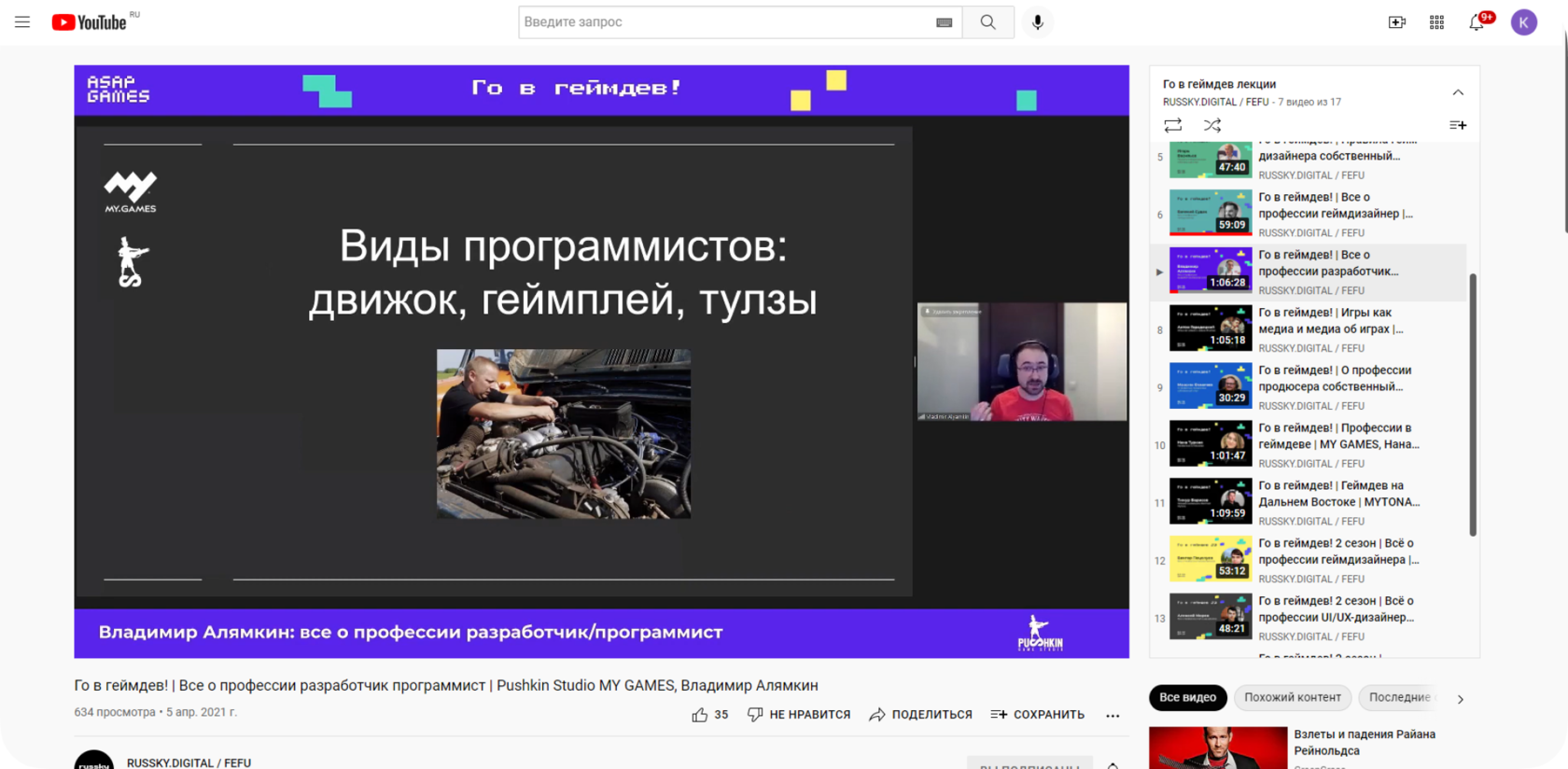Open the RUSSKY.DIGITAL / FEFU channel name
The height and width of the screenshot is (769, 1568).
[x=189, y=762]
